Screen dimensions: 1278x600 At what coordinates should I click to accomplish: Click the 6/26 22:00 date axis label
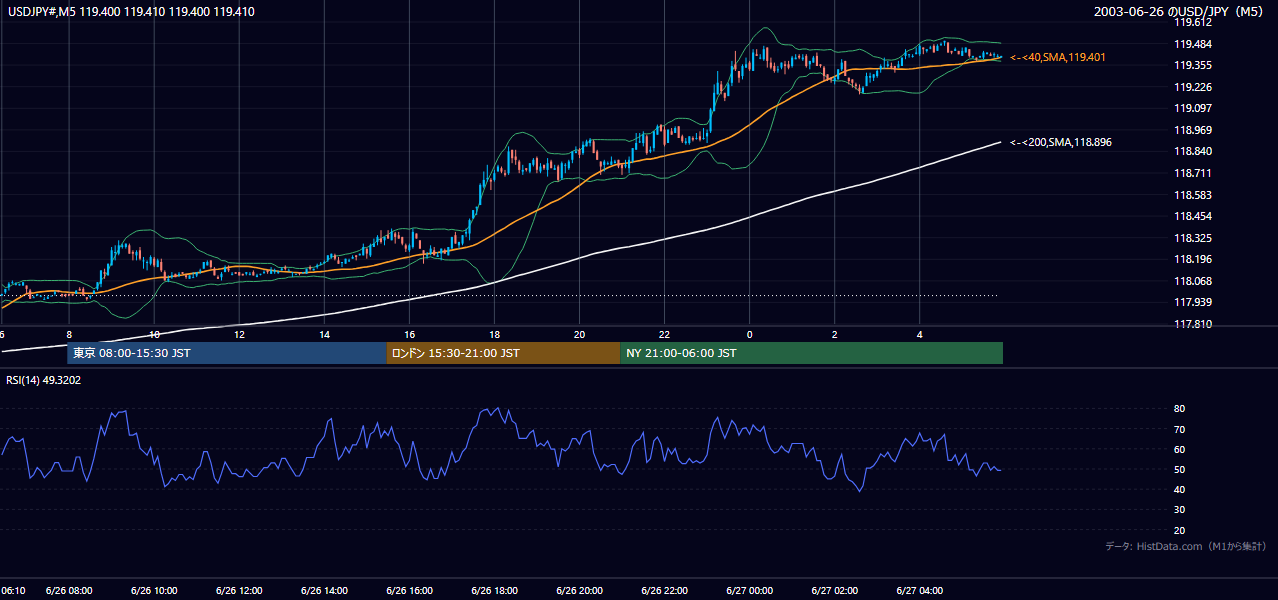coord(664,591)
